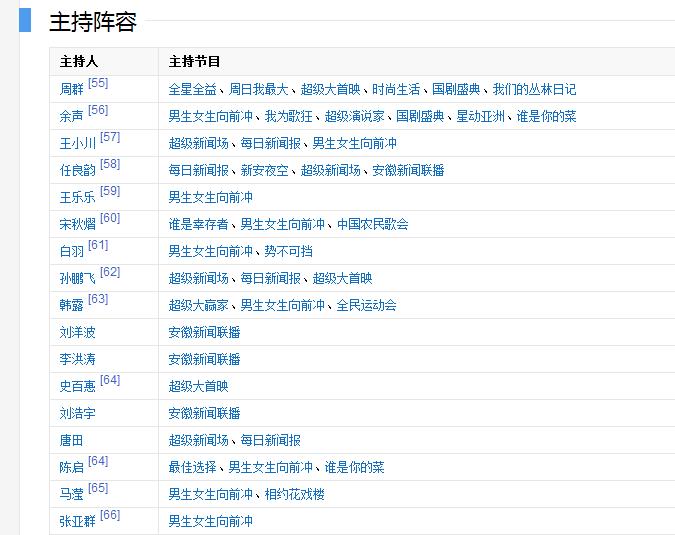675x535 pixels.
Task: Open 谁是幸存者 program link
Action: 198,224
